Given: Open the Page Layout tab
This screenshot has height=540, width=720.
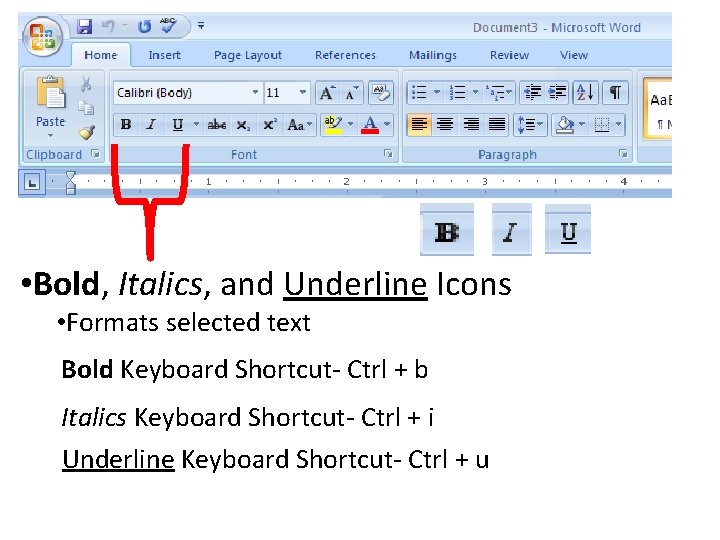Looking at the screenshot, I should [248, 55].
